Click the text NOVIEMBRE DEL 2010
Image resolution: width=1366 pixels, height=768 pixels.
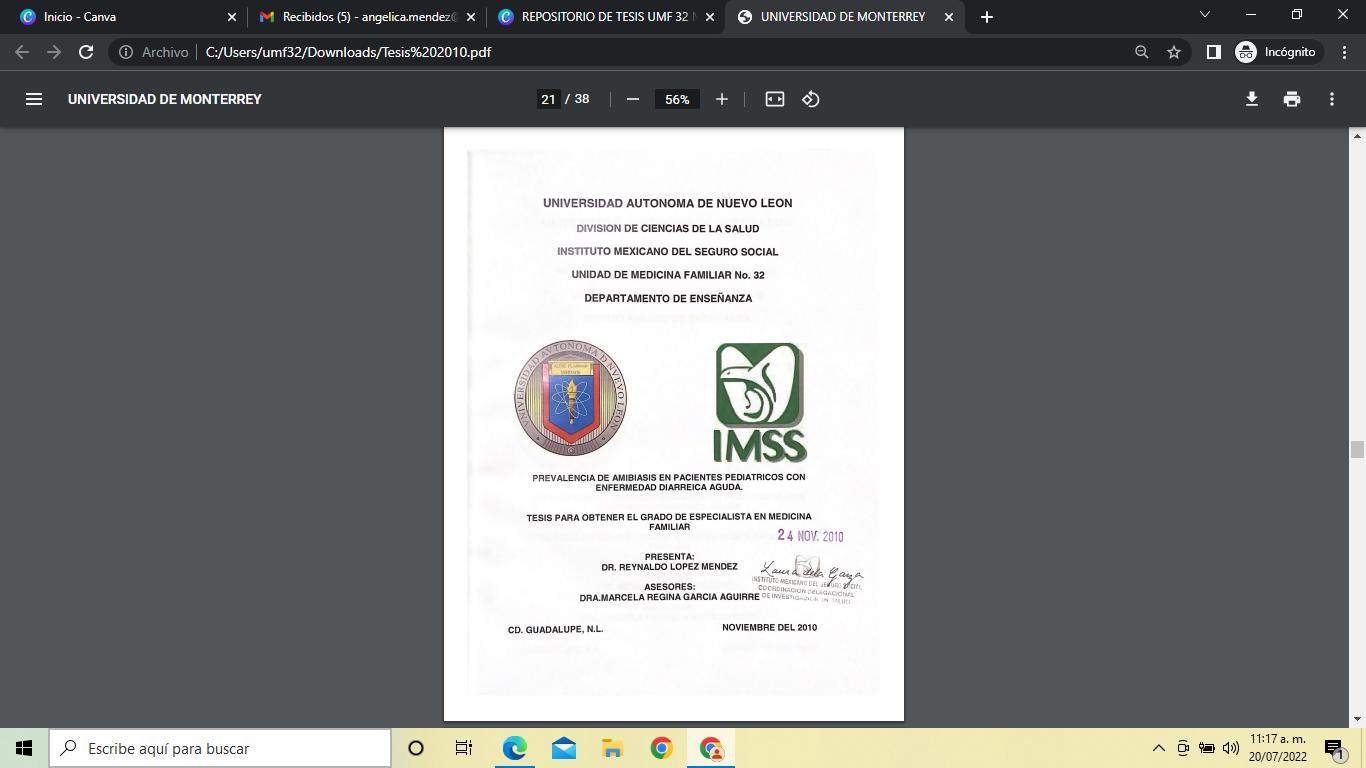pos(769,628)
